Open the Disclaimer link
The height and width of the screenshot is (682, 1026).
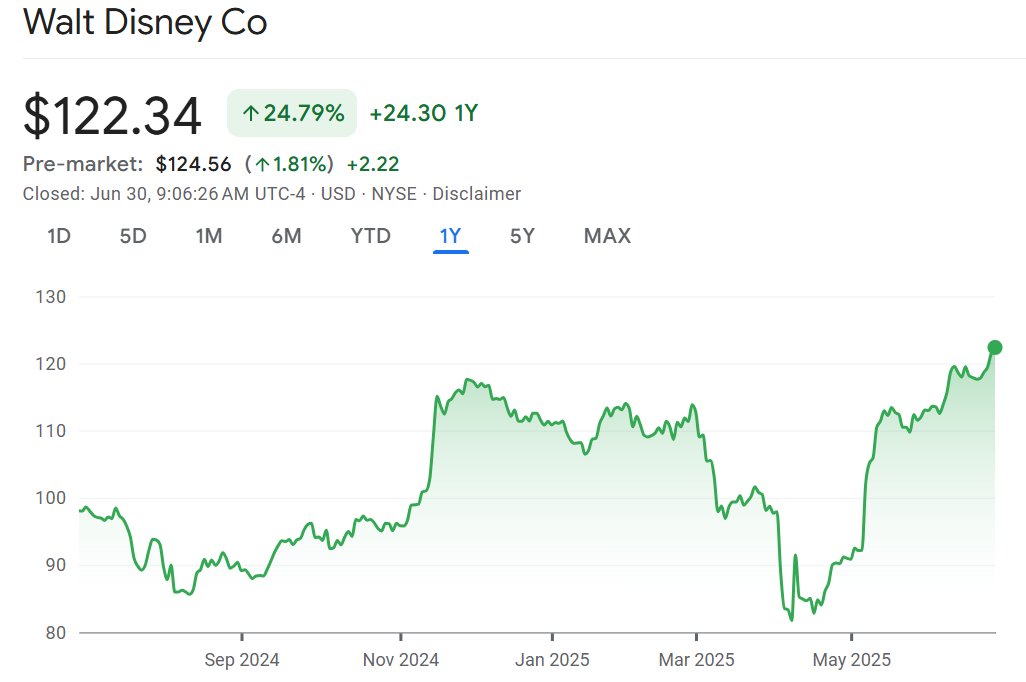click(477, 194)
